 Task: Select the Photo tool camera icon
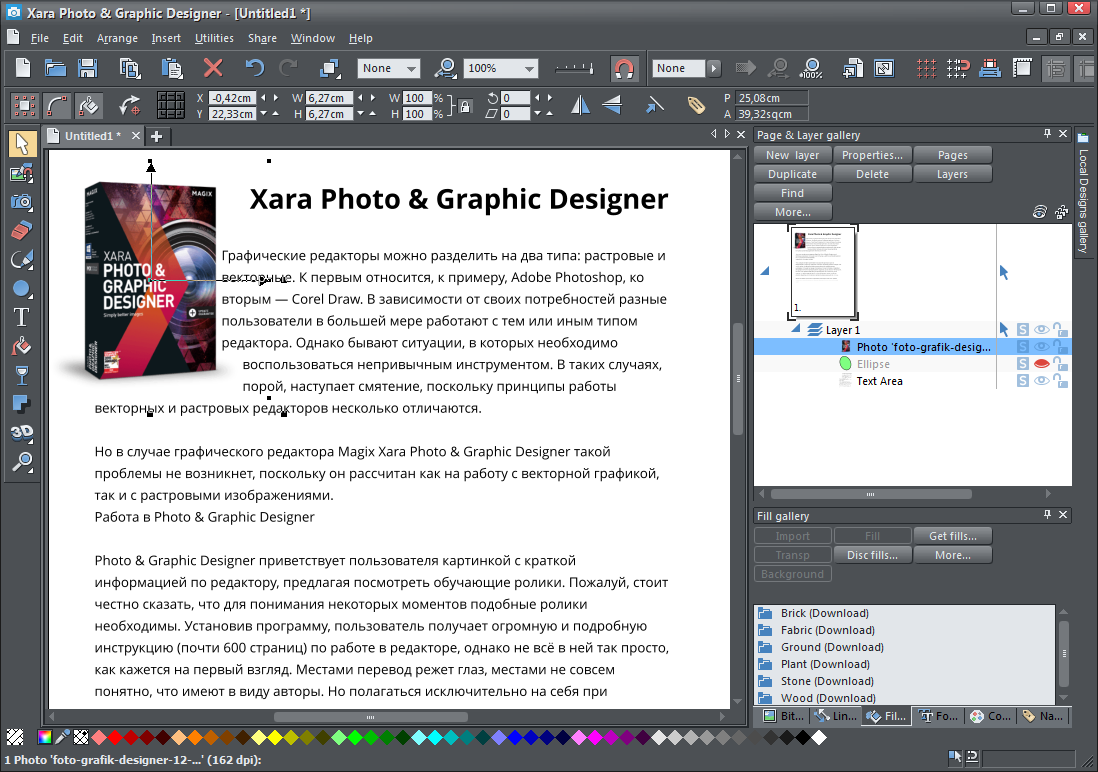(x=22, y=202)
